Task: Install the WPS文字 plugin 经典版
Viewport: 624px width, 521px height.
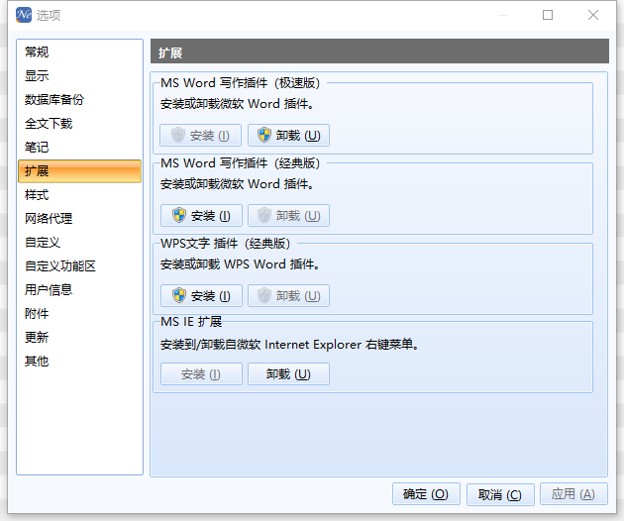Action: tap(201, 296)
